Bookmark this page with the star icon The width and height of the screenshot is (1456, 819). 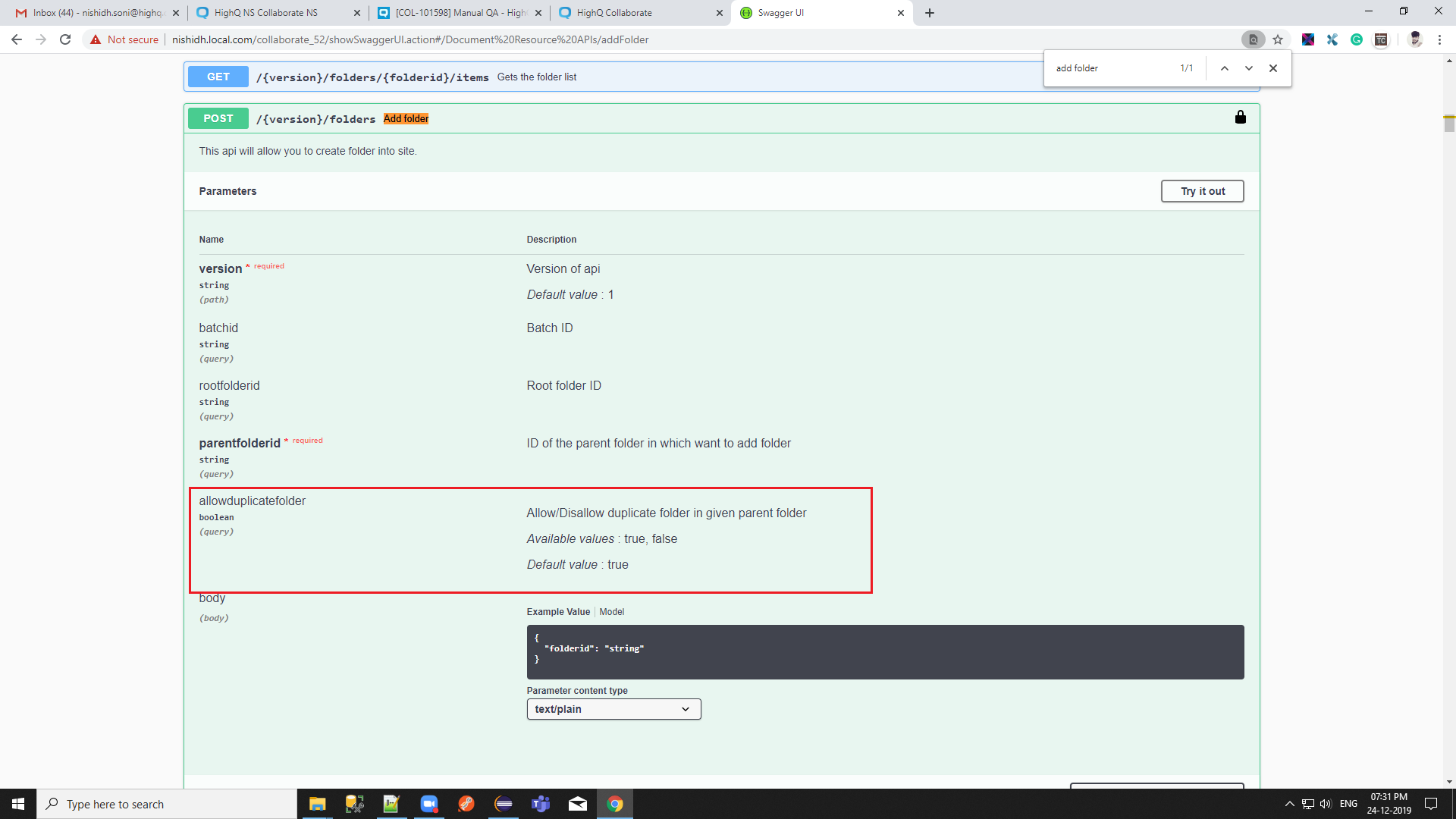tap(1278, 39)
